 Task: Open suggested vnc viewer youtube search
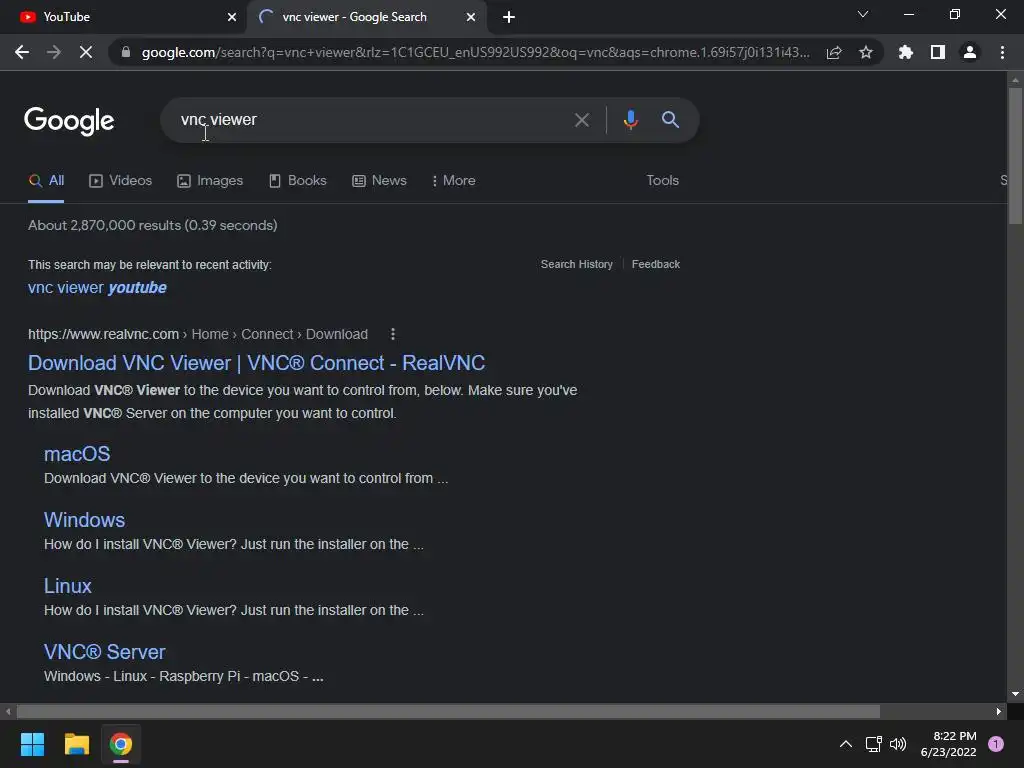click(x=97, y=288)
